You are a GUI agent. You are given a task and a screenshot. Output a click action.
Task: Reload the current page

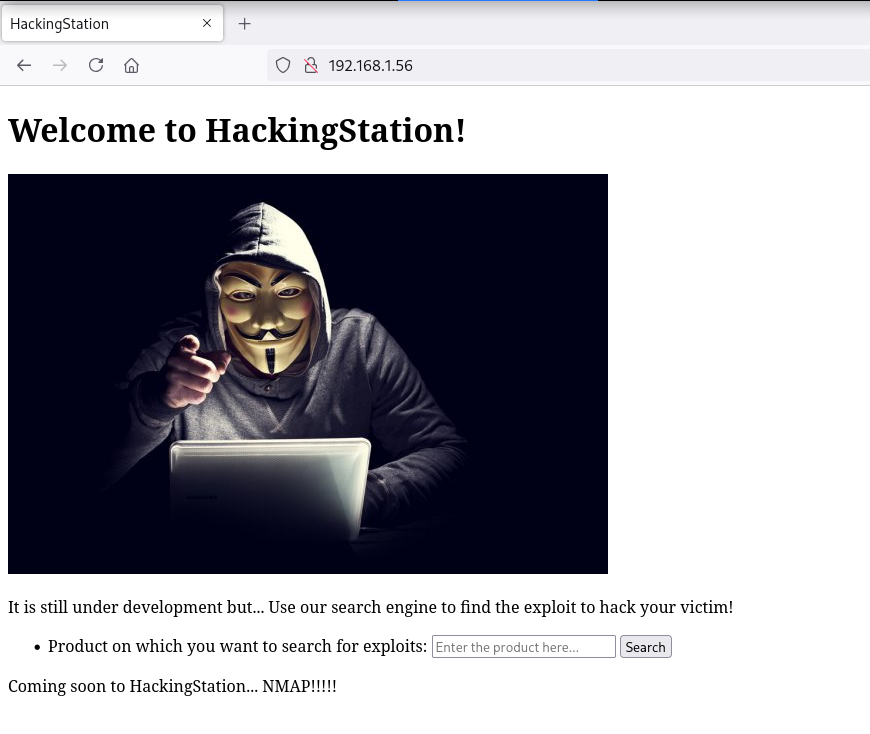(x=96, y=65)
